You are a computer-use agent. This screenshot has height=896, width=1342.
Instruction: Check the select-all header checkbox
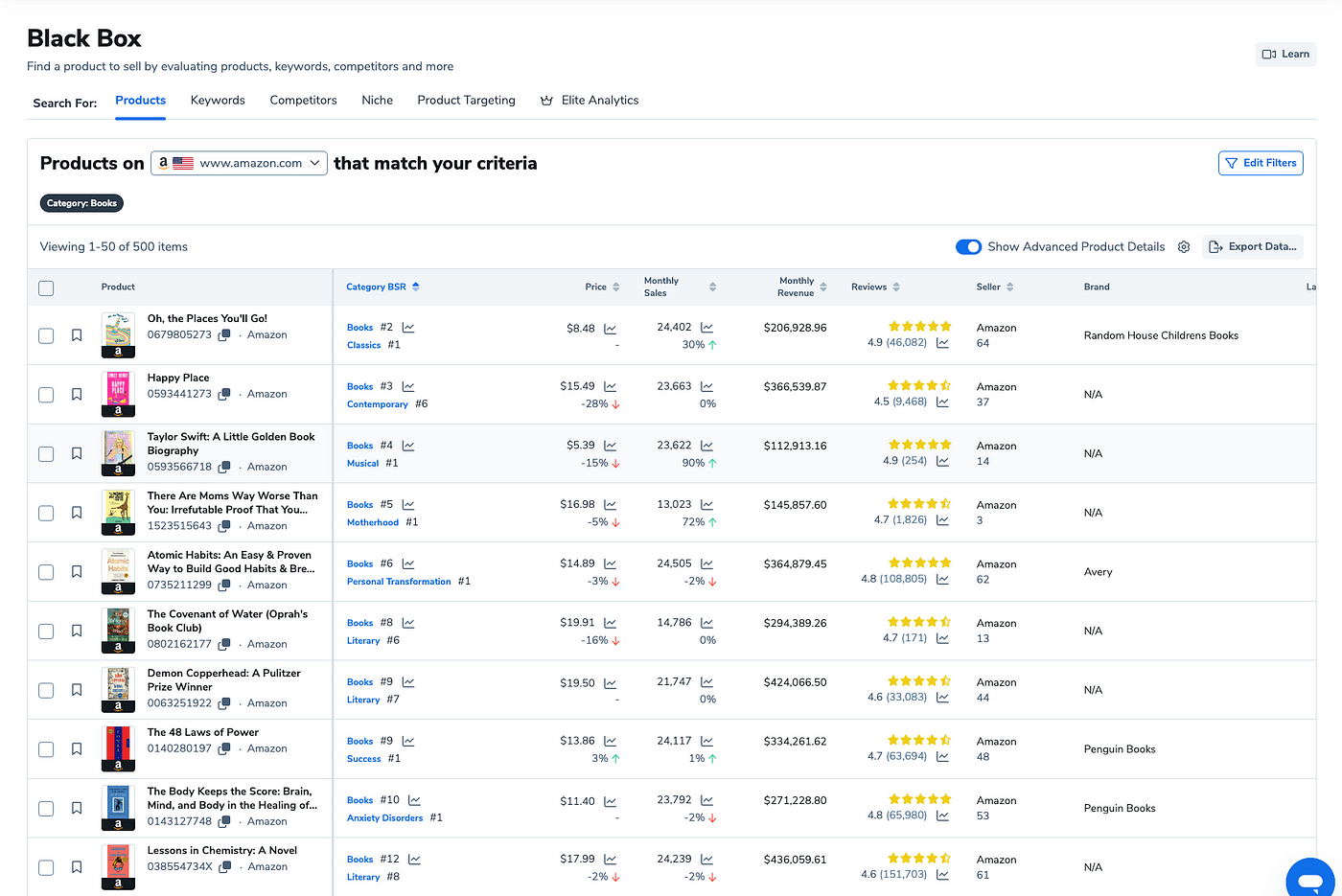[46, 287]
